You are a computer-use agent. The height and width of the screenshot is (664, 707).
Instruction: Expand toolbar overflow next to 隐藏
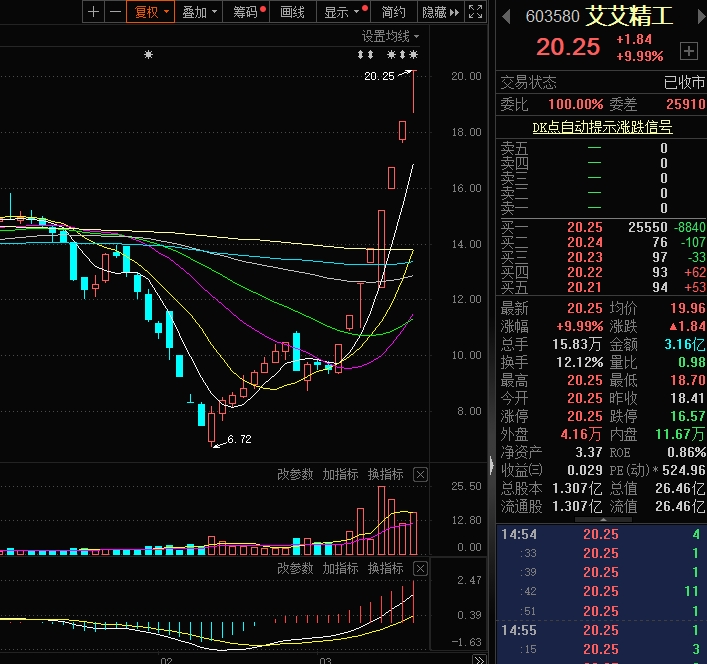(x=455, y=12)
